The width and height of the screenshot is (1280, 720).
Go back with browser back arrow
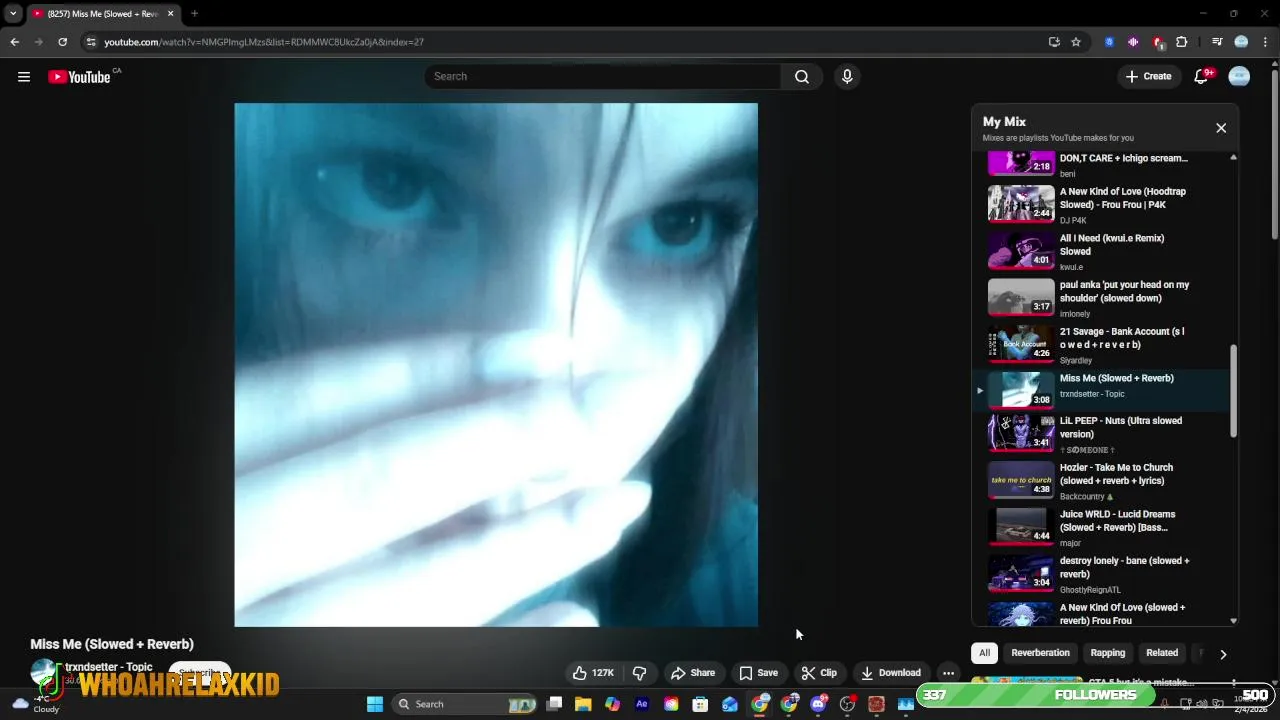pyautogui.click(x=14, y=42)
